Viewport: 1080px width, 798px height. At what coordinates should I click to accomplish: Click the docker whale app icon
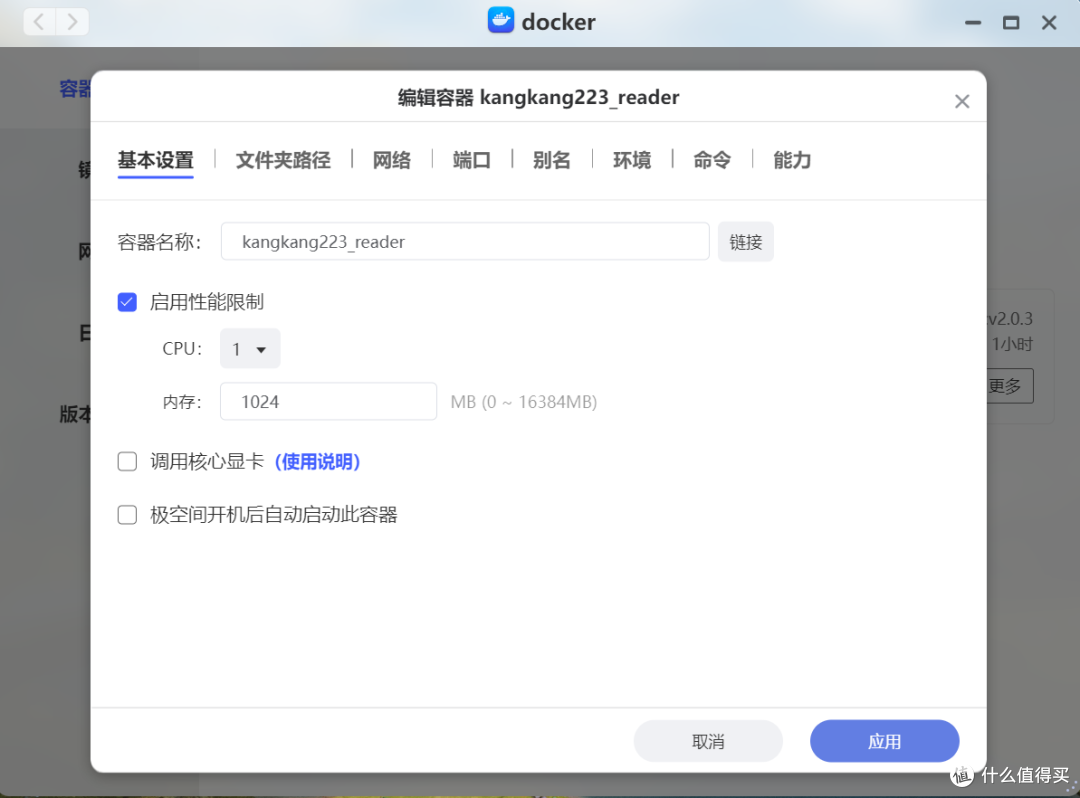point(501,21)
